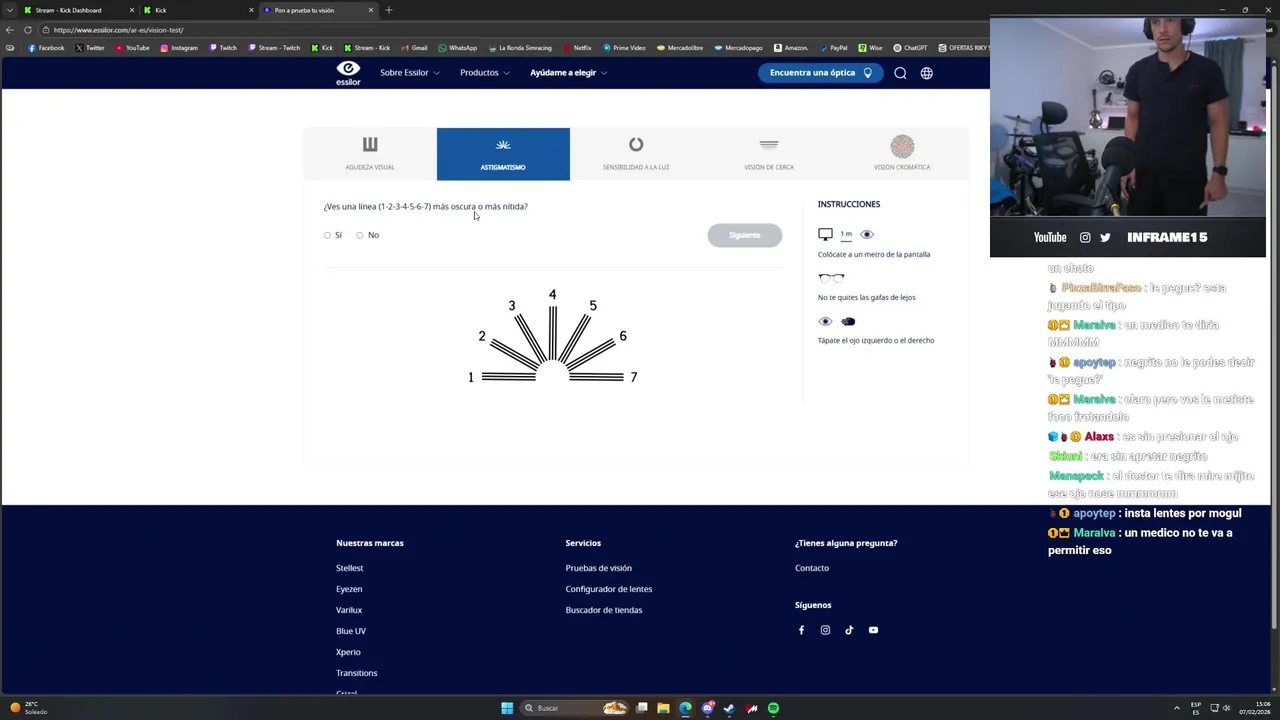Expand Productos menu
1280x720 pixels.
coord(484,73)
